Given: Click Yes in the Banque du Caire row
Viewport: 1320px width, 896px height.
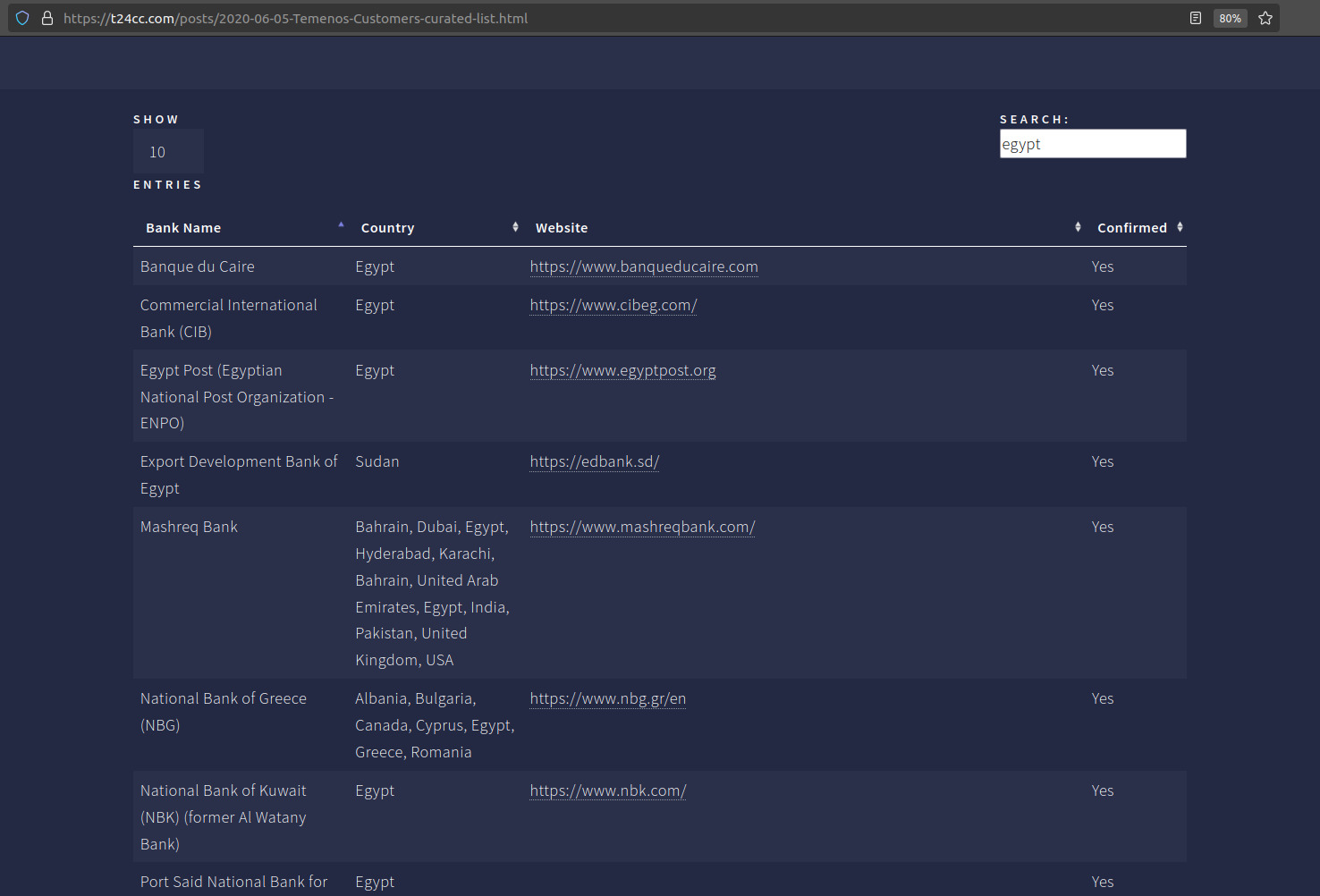Looking at the screenshot, I should (1103, 266).
